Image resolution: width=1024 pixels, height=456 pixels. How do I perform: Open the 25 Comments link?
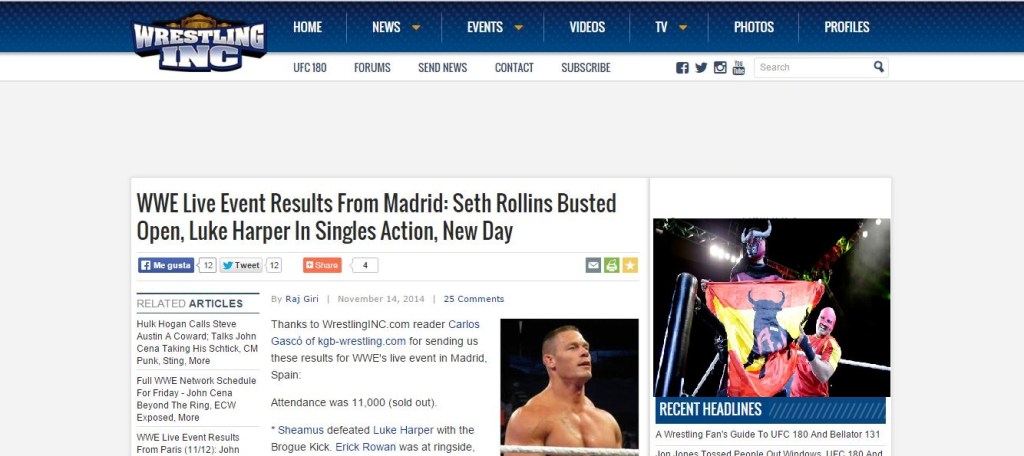pos(474,299)
